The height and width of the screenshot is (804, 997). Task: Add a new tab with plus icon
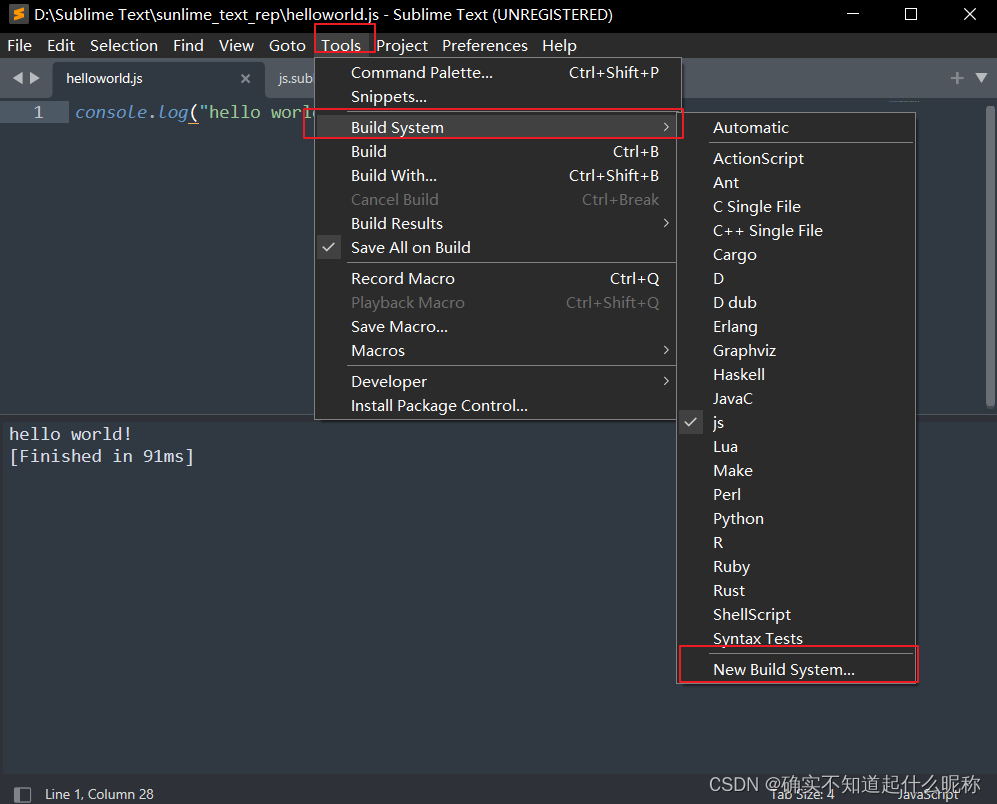point(957,78)
